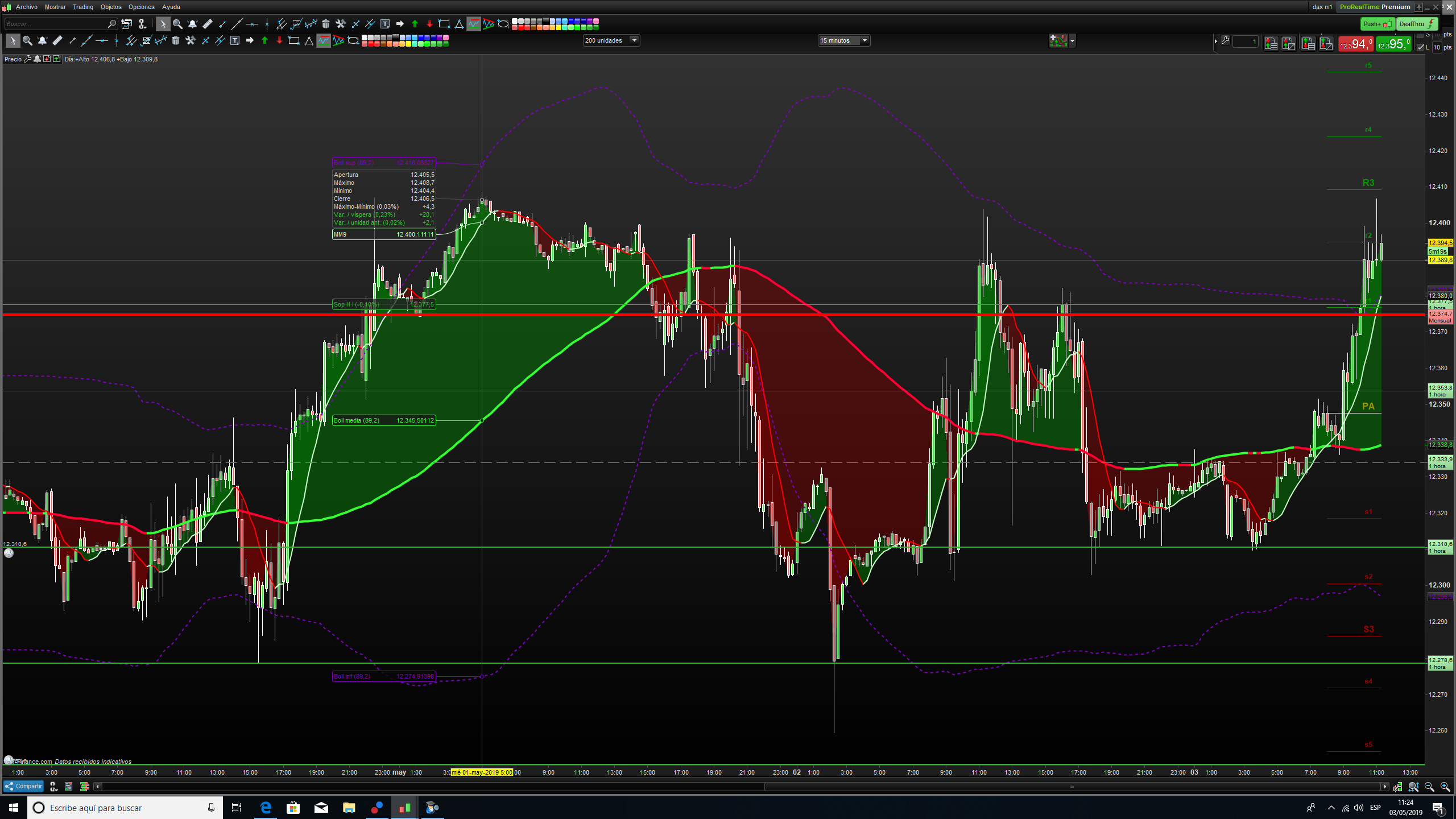Pick the green up arrow drawing tool in the top toolbar

415,24
